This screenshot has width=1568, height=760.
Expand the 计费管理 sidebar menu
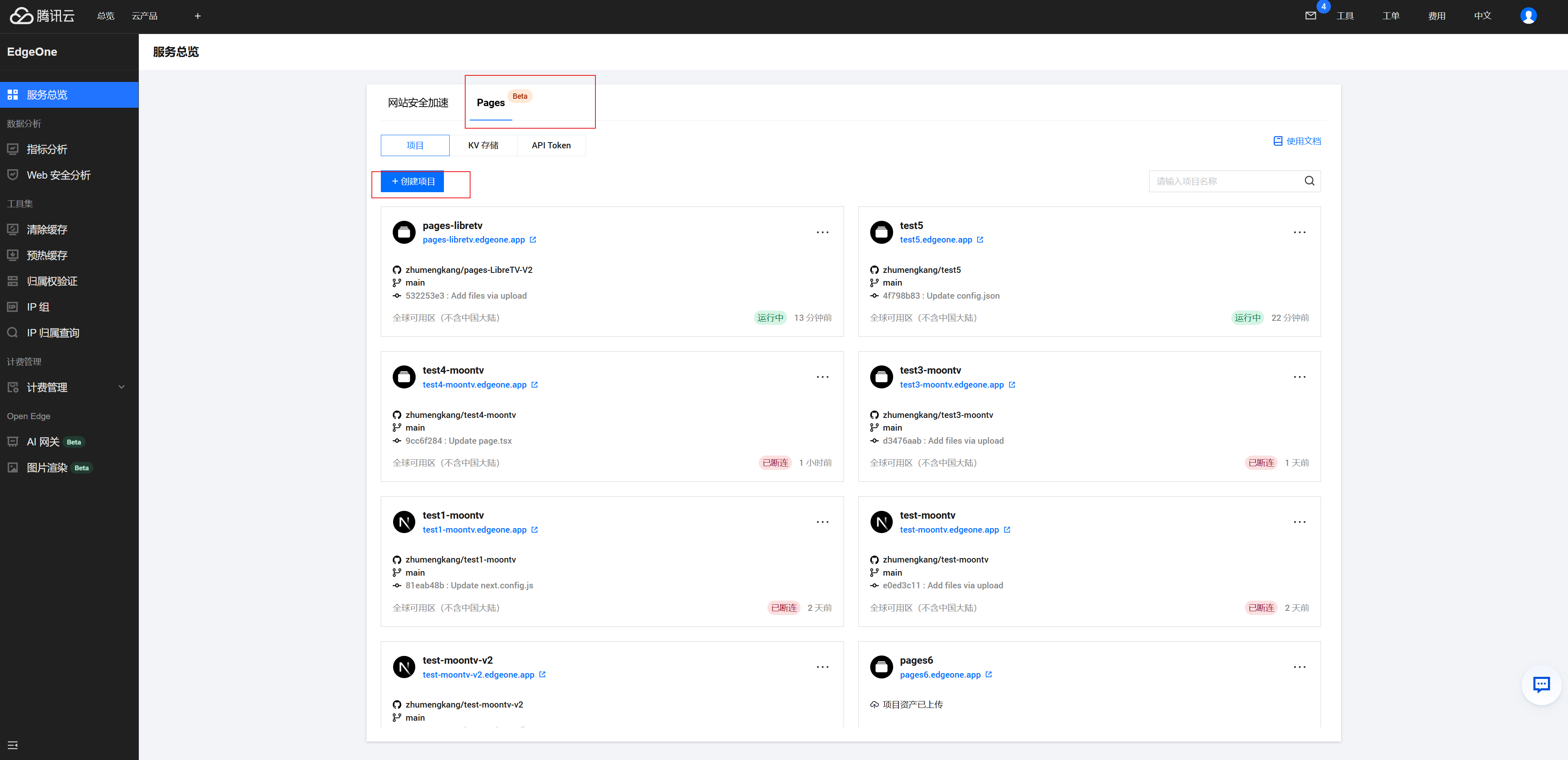tap(69, 387)
